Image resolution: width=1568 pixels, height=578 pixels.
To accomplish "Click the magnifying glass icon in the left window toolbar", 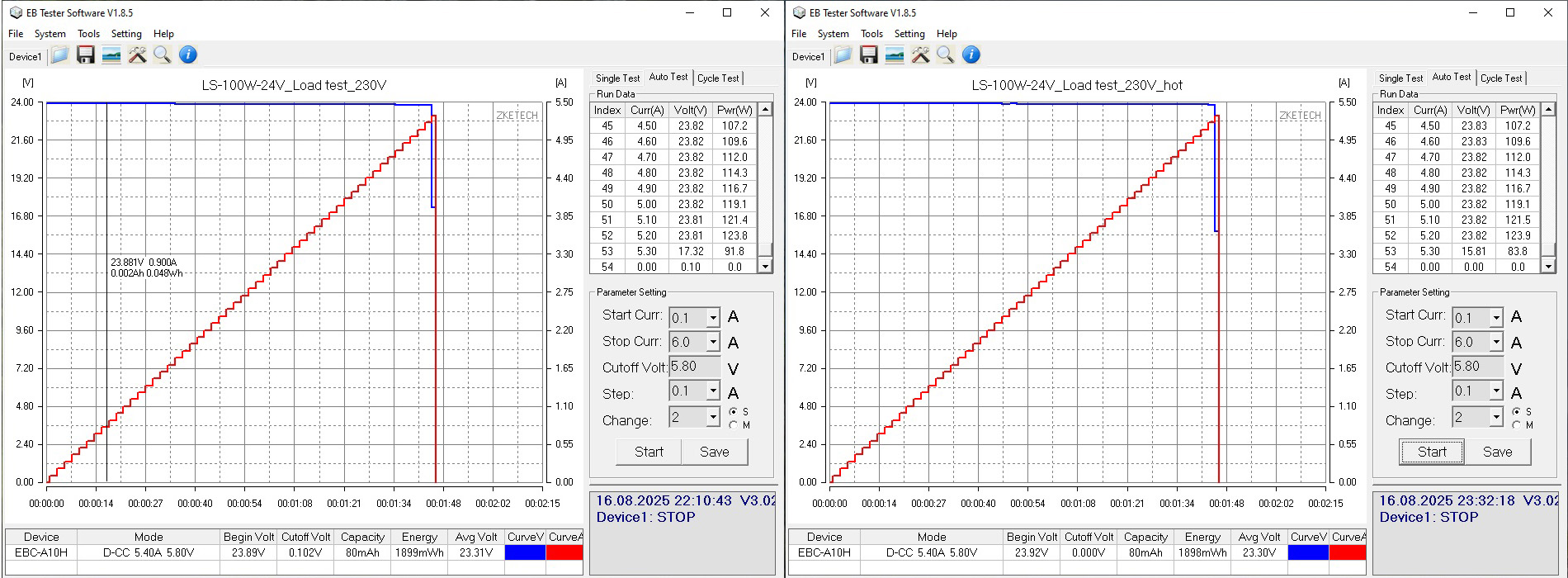I will click(163, 55).
